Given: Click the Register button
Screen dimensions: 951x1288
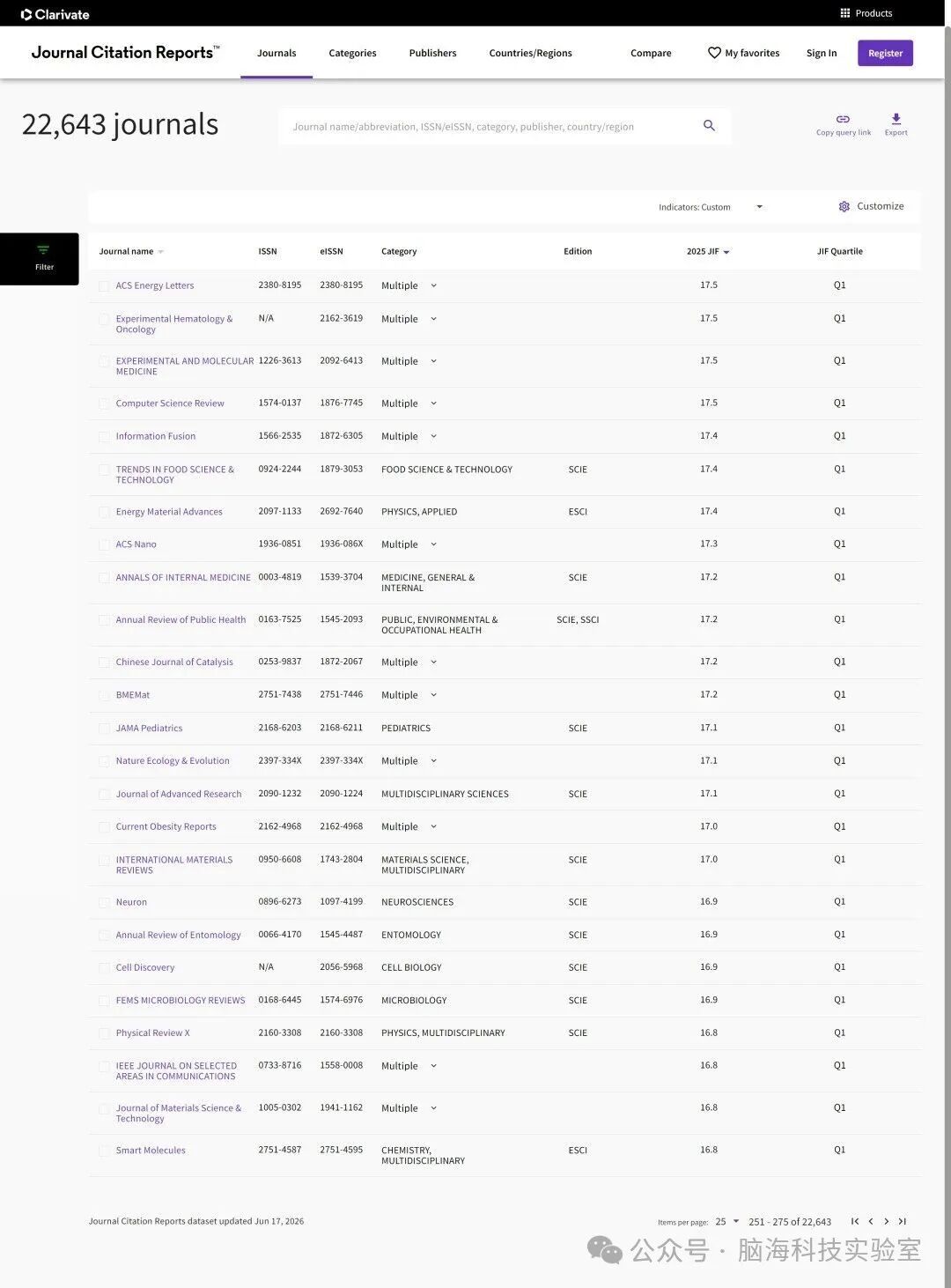Looking at the screenshot, I should [885, 53].
